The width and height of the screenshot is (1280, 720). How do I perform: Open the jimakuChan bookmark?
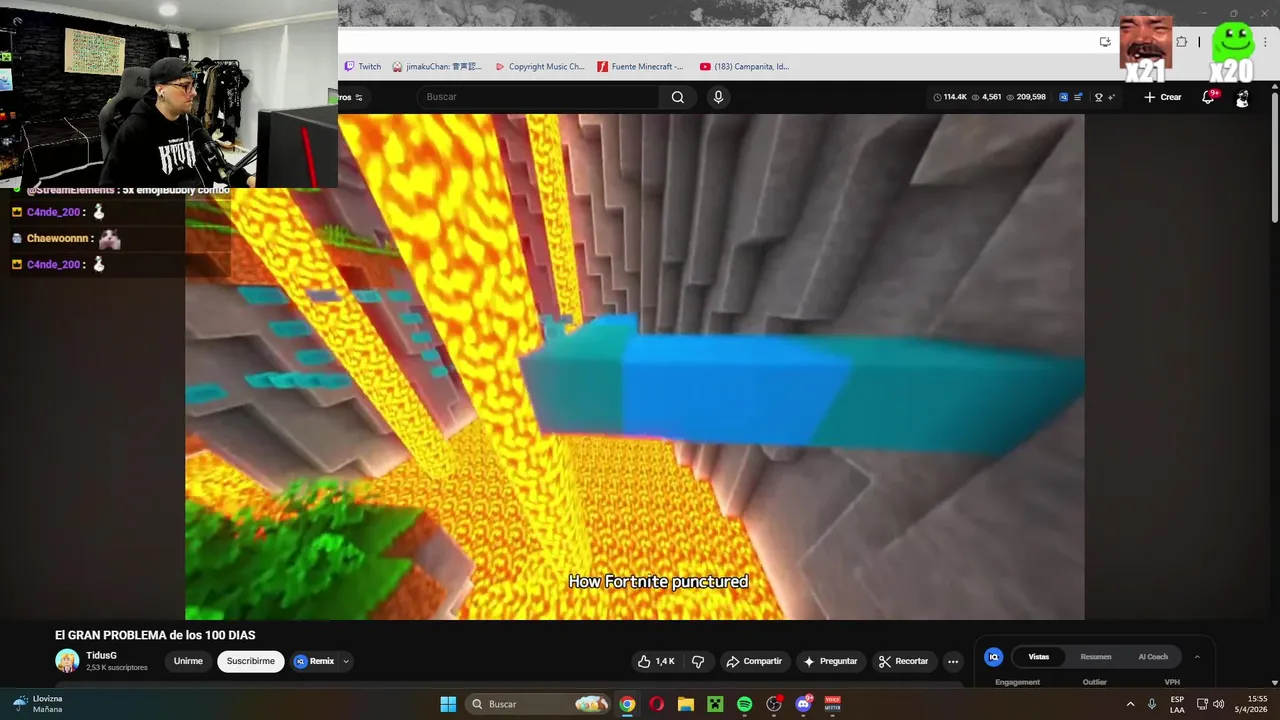(x=437, y=67)
